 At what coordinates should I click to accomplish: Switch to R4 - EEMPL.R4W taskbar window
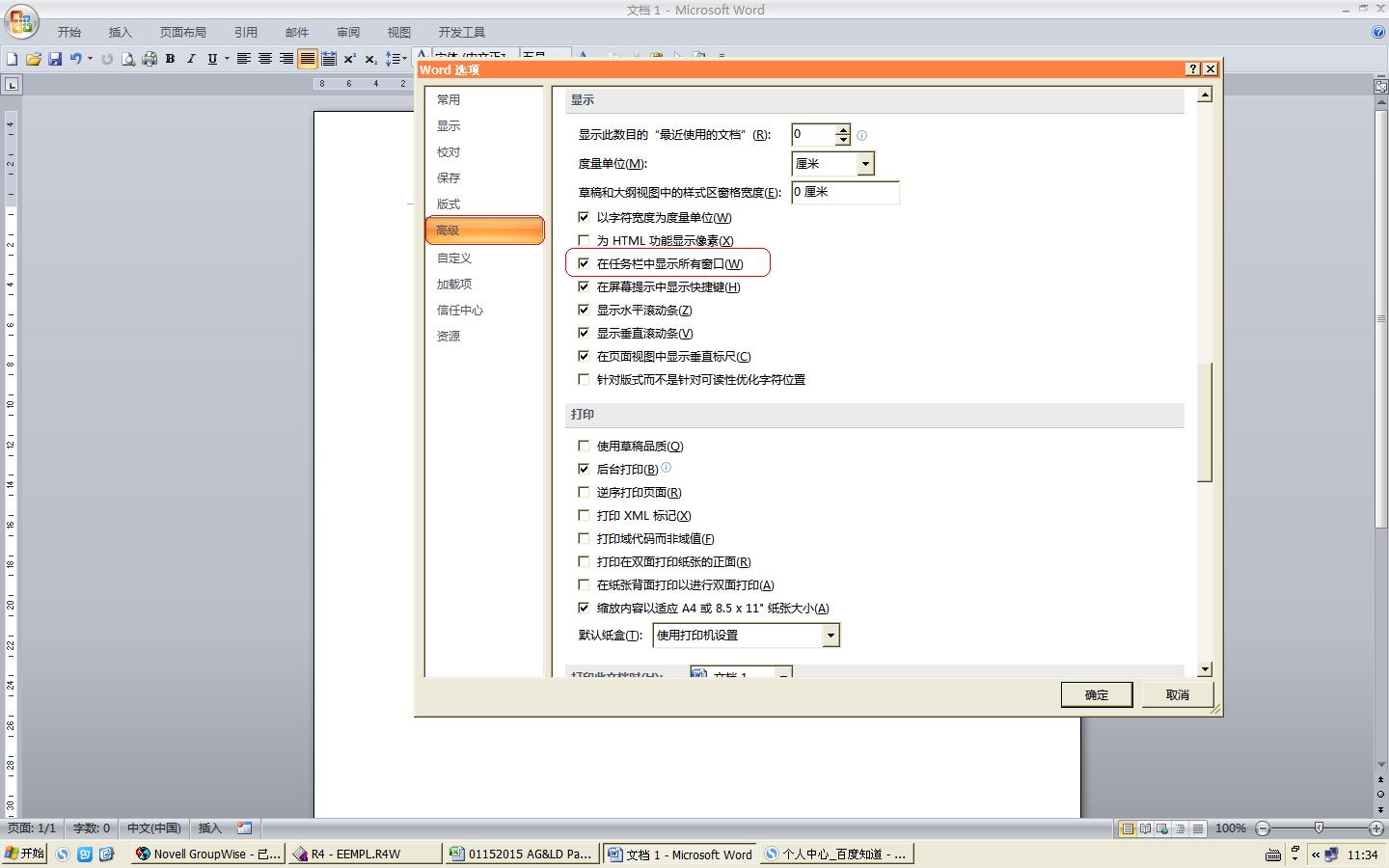365,854
